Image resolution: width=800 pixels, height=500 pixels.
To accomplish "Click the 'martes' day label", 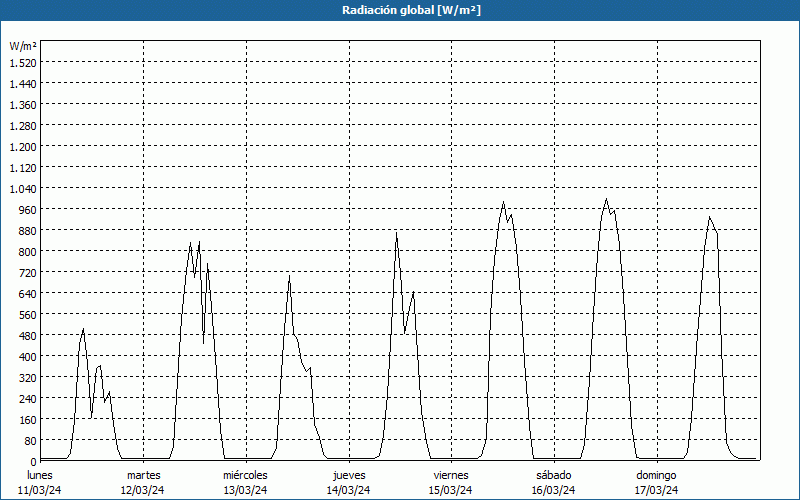I will pos(143,475).
